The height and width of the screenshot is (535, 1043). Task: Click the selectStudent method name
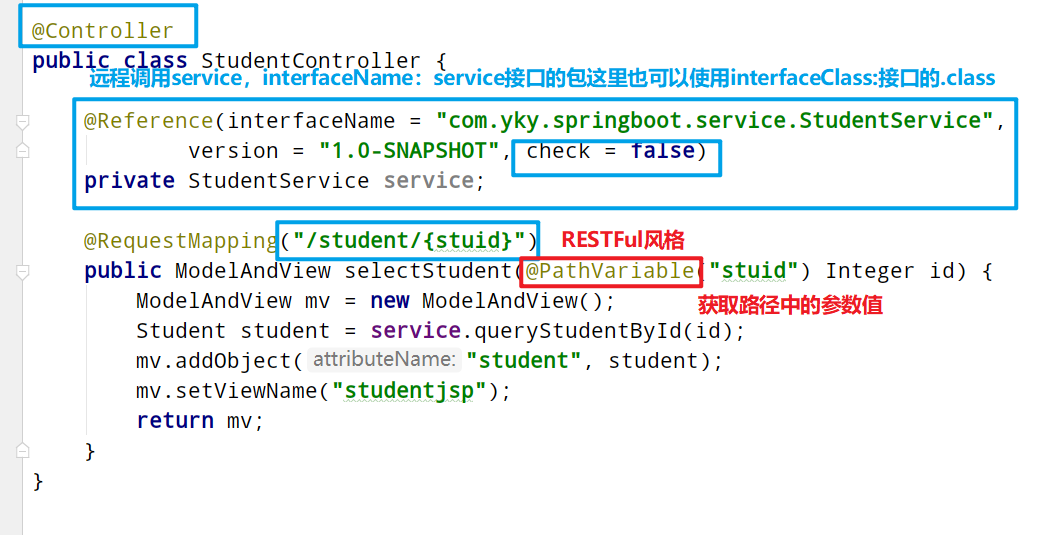pyautogui.click(x=428, y=271)
